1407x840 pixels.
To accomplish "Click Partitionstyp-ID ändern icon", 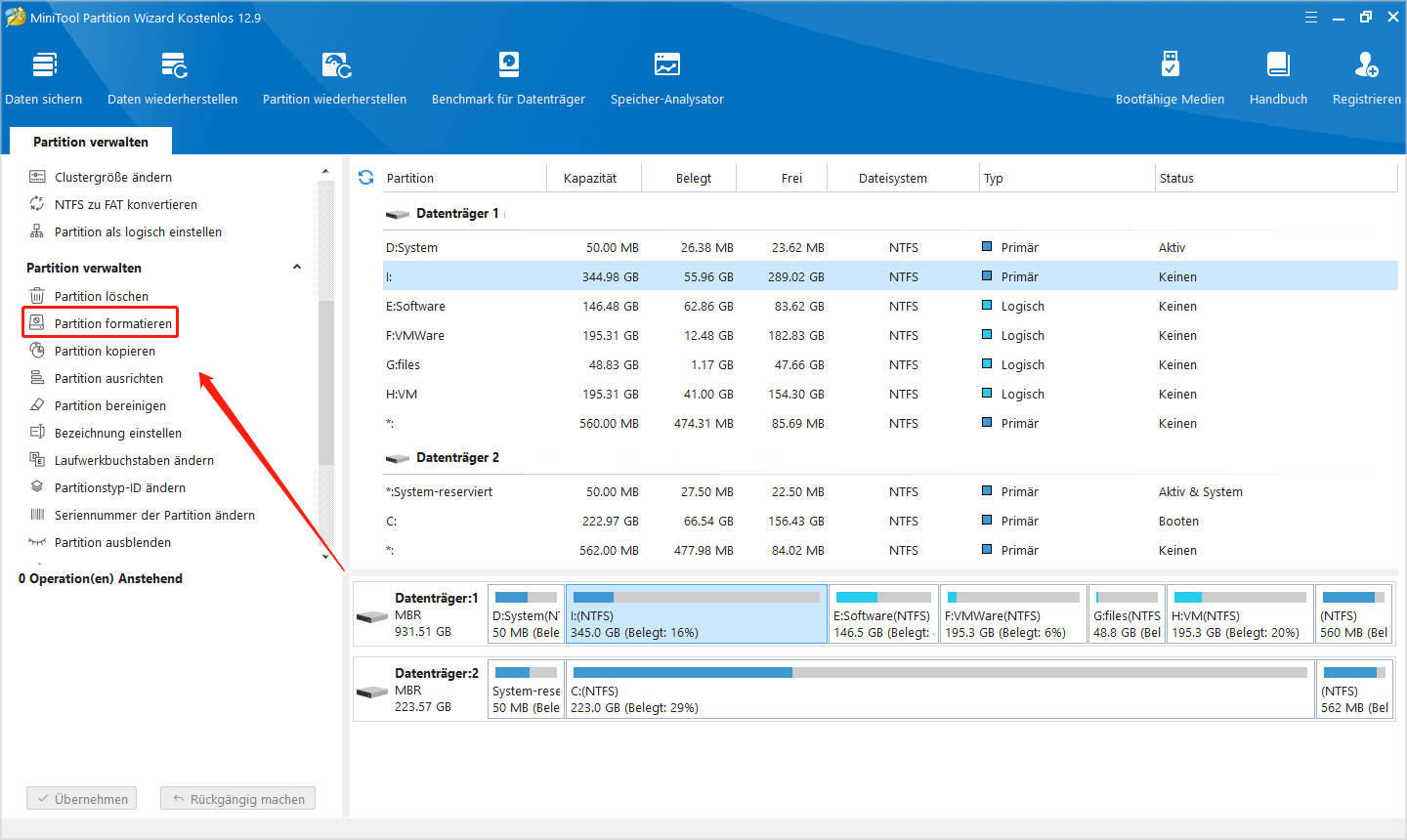I will (37, 486).
